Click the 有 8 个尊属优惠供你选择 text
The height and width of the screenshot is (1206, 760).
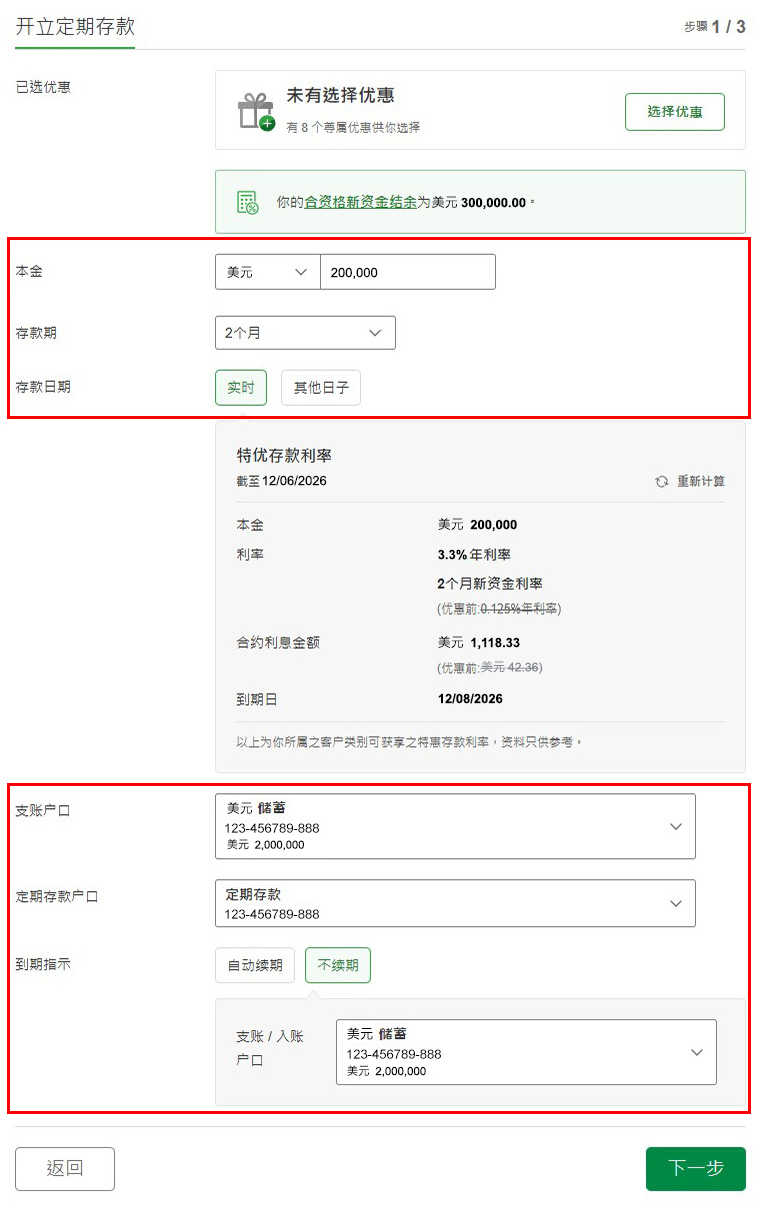[353, 128]
